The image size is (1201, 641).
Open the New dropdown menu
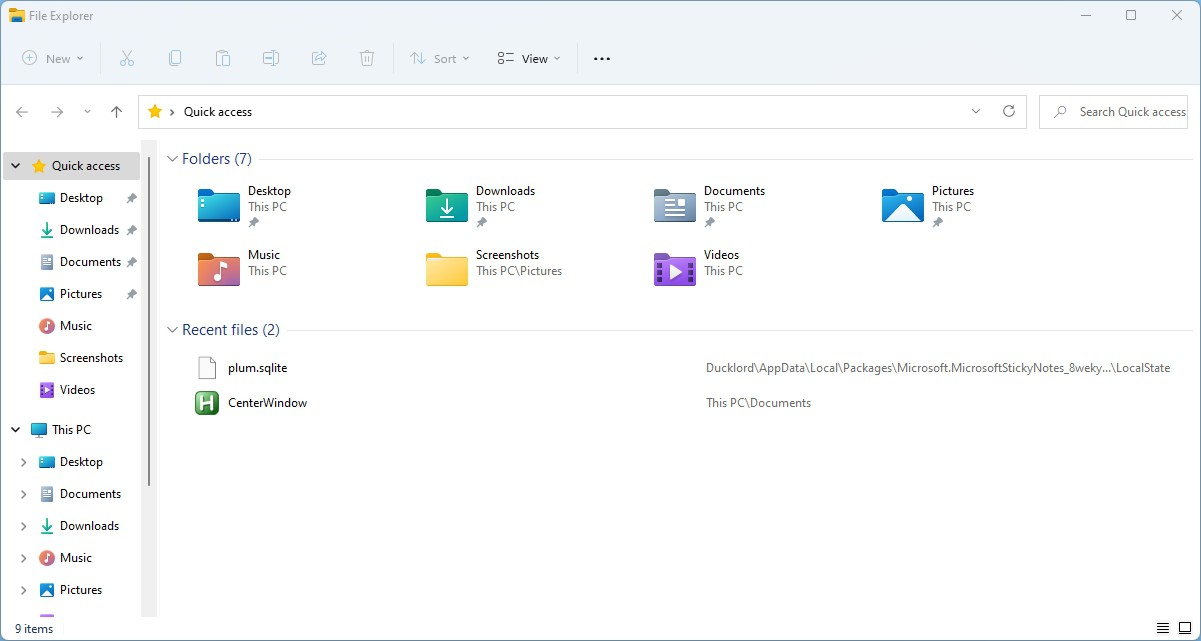[53, 59]
